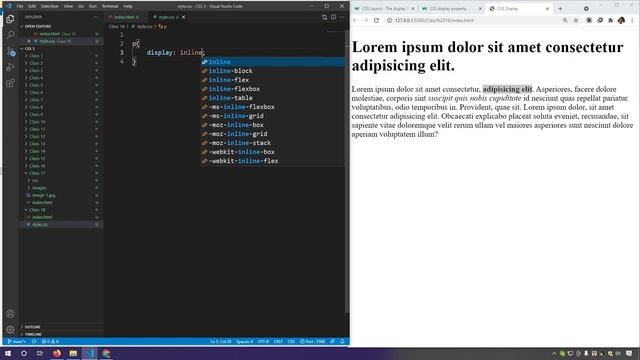Screen dimensions: 640x360
Task: Open Explorer panel more actions ellipsis
Action: pyautogui.click(x=96, y=17)
